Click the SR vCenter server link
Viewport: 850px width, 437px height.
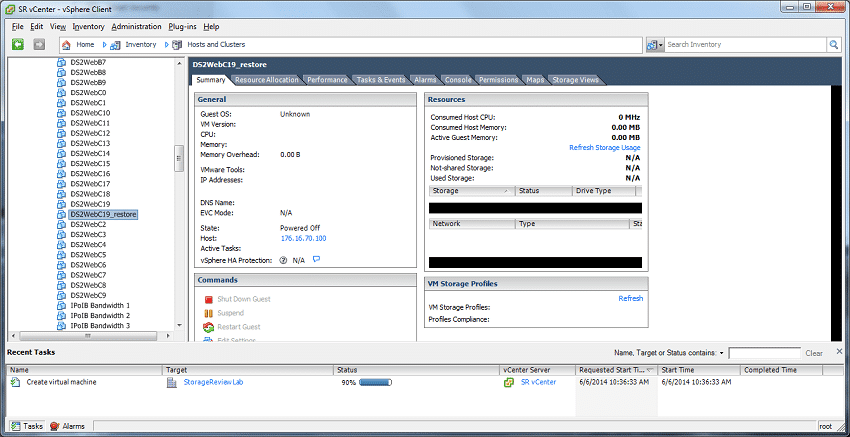click(538, 382)
